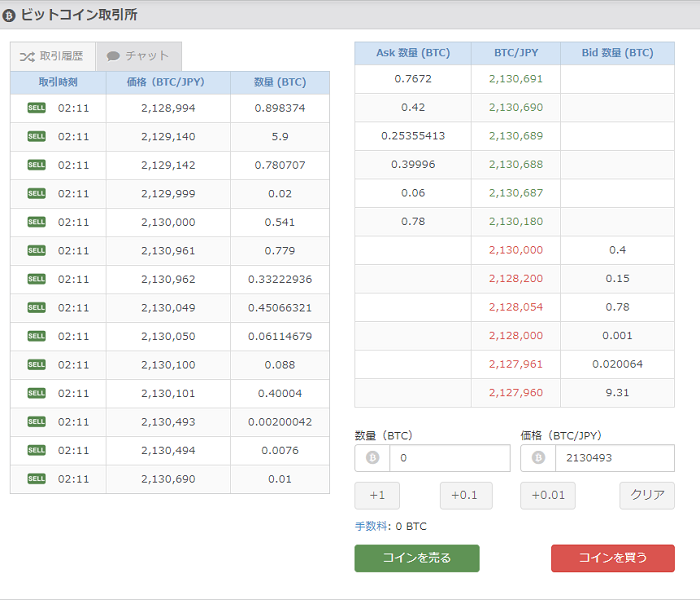Click the Bitcoin icon in 数量 field

tap(372, 458)
